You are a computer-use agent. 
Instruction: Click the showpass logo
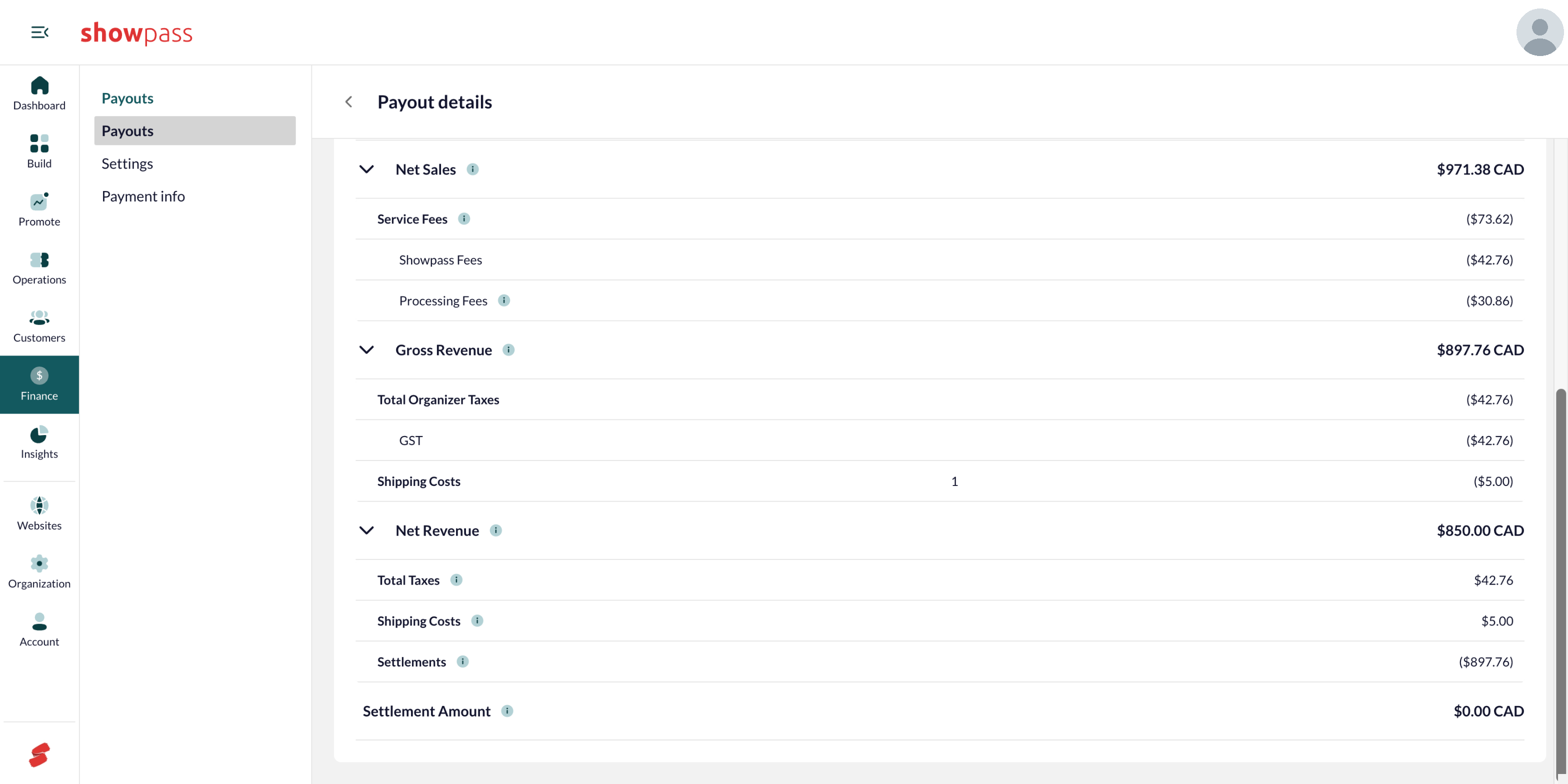[x=136, y=33]
